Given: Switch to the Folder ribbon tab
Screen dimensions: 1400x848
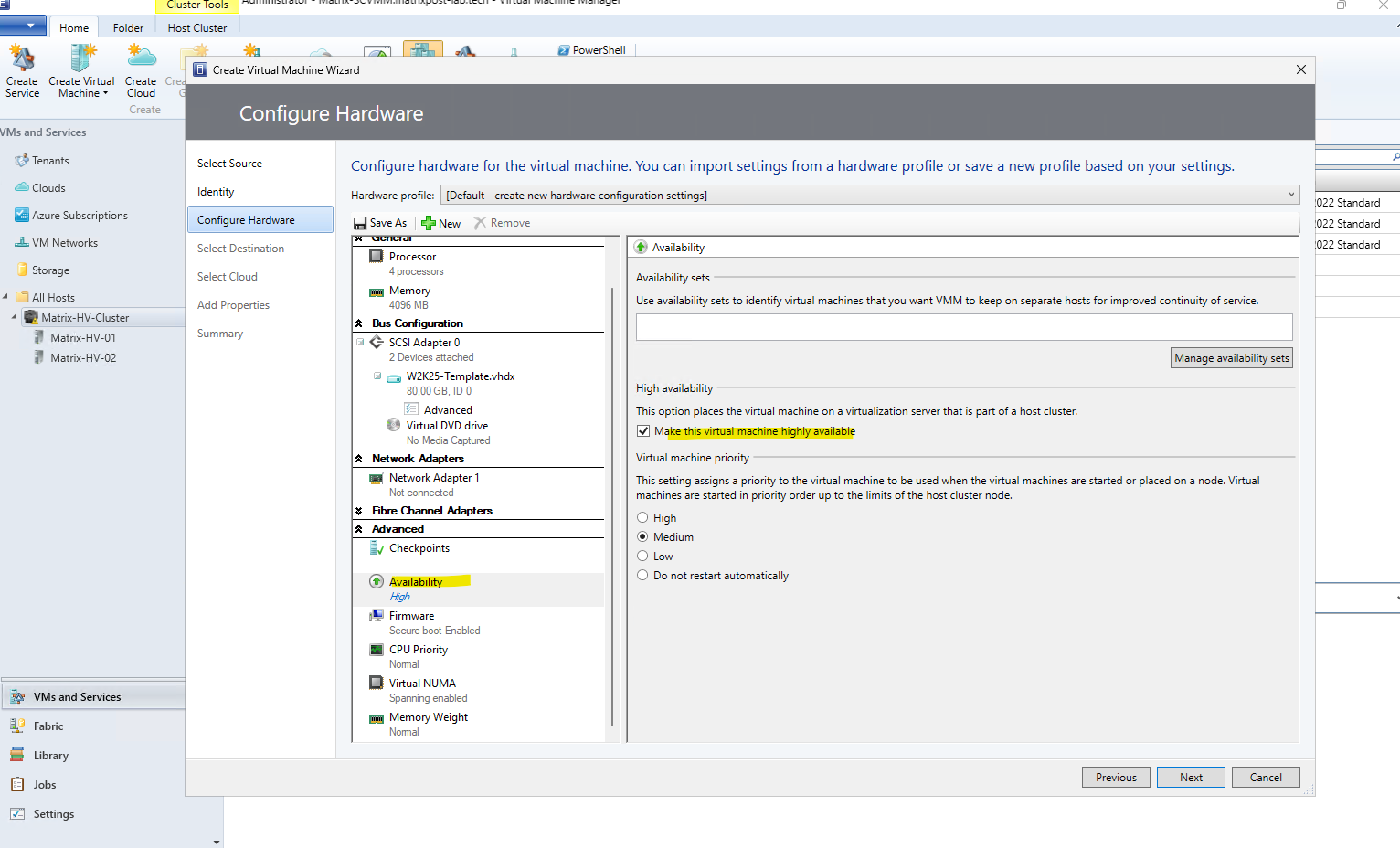Looking at the screenshot, I should pos(128,28).
